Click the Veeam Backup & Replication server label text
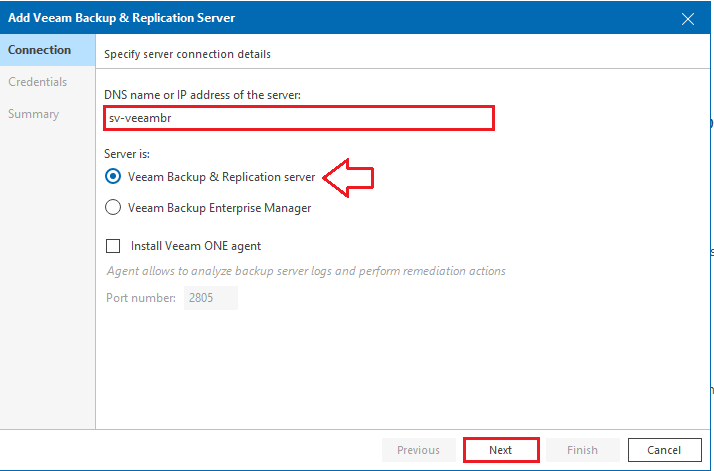 (x=221, y=177)
